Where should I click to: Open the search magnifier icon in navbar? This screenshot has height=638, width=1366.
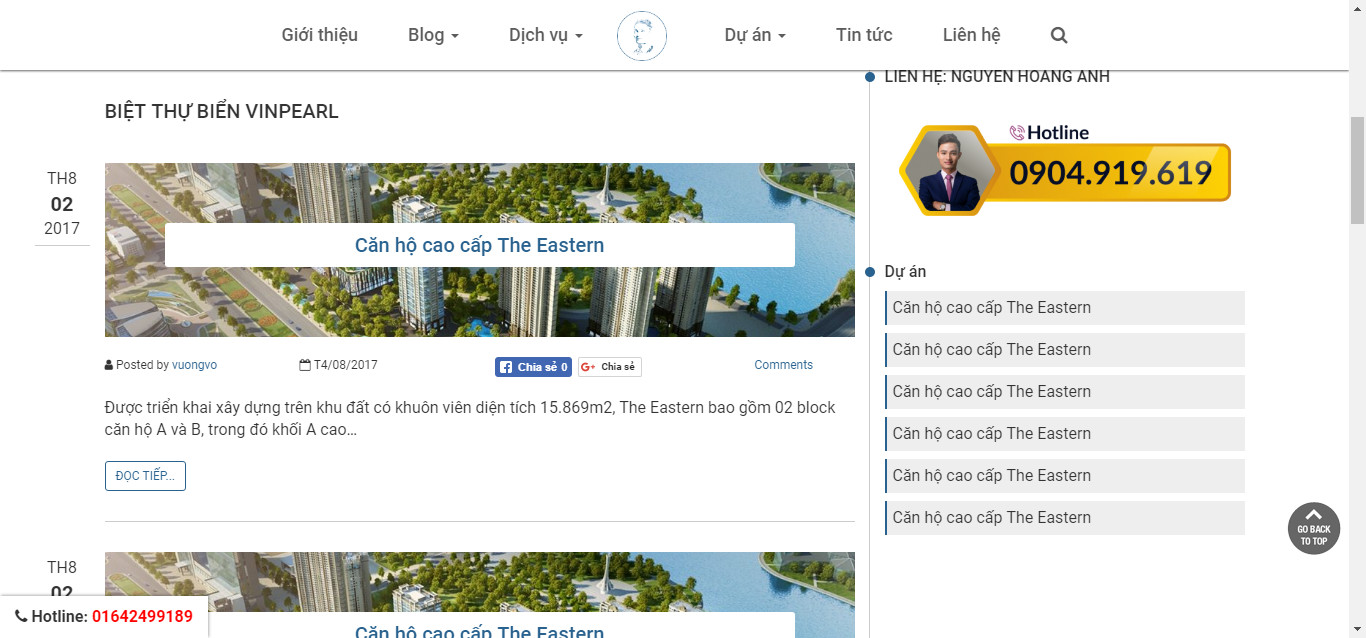tap(1059, 35)
